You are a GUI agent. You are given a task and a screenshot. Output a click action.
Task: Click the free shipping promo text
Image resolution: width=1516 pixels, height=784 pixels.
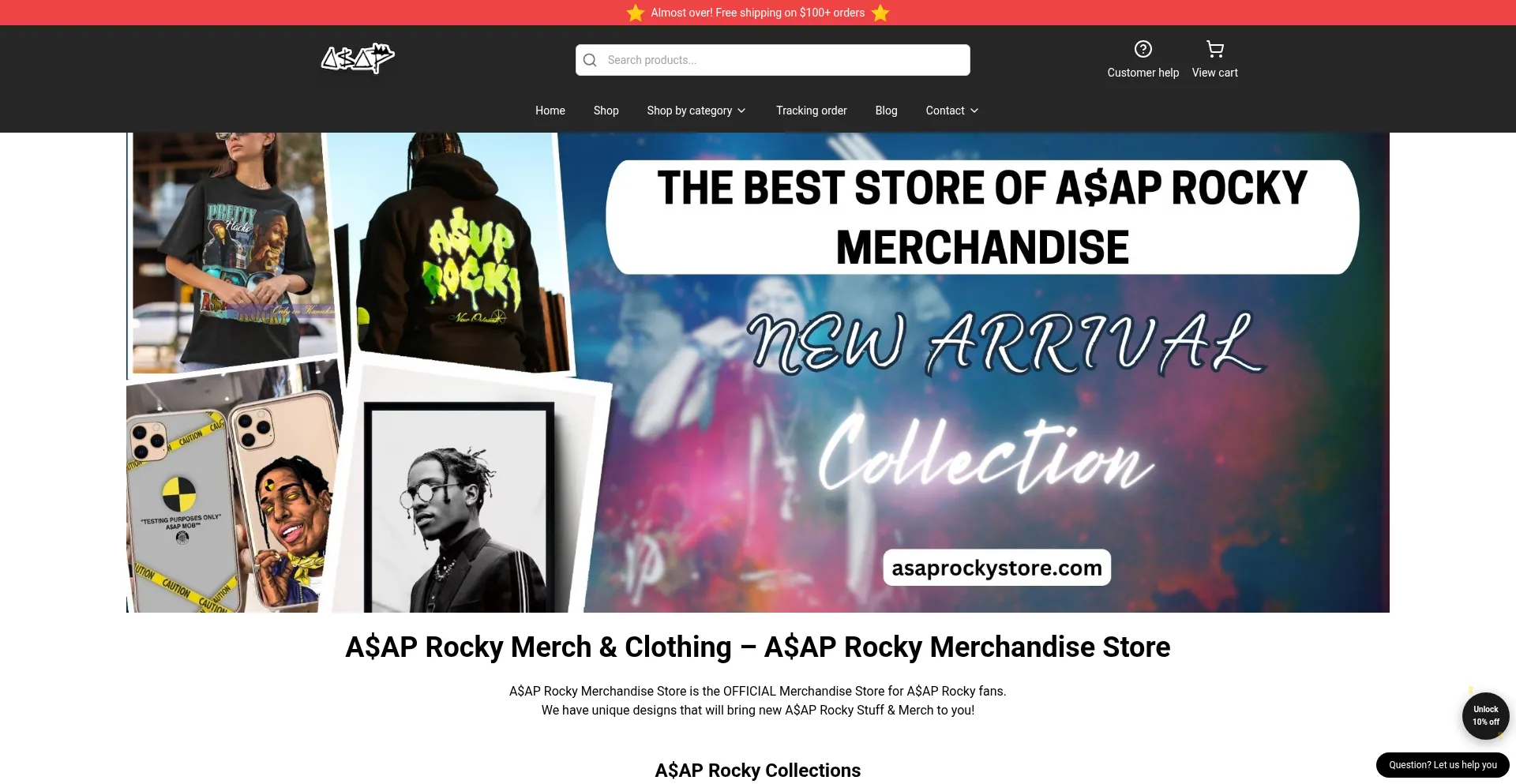click(758, 13)
